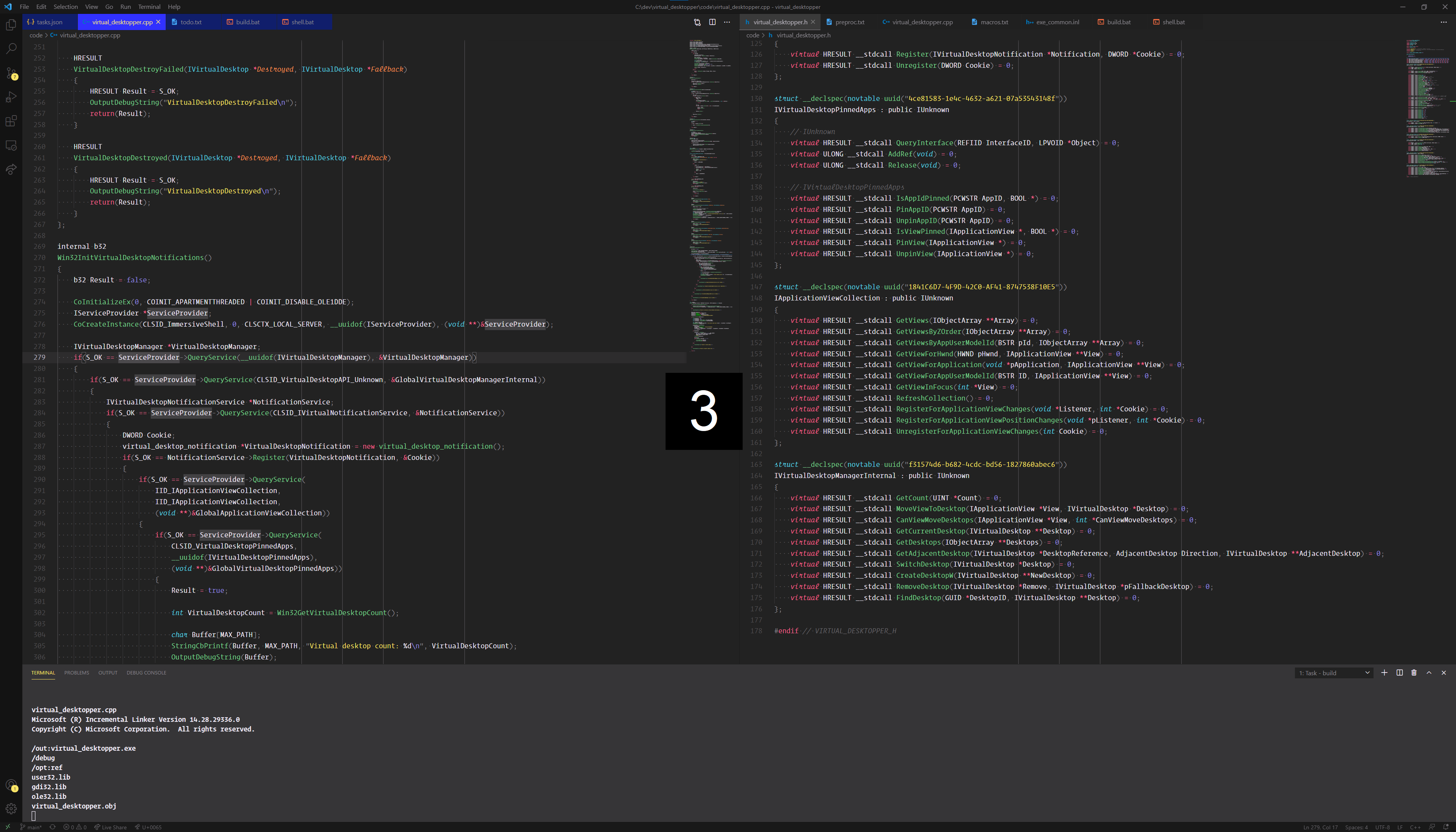Image resolution: width=1456 pixels, height=832 pixels.
Task: Open the Terminal menu in menu bar
Action: pos(149,7)
